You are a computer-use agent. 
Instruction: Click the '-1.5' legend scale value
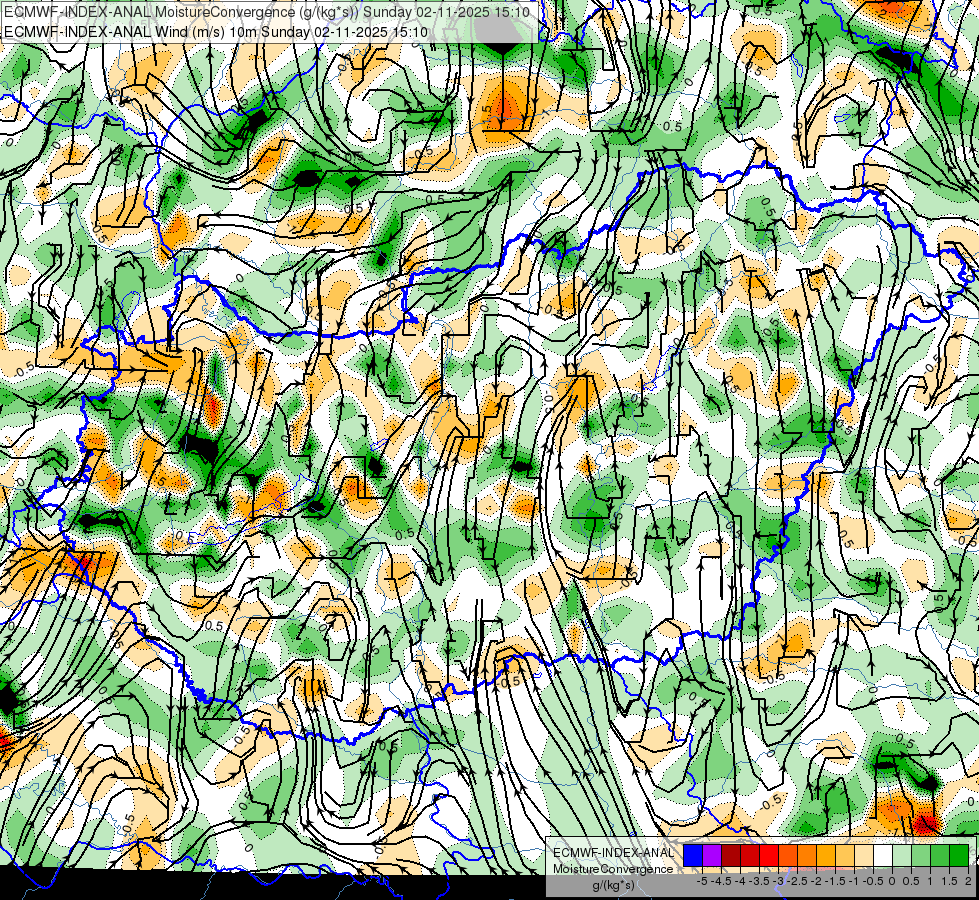(835, 881)
